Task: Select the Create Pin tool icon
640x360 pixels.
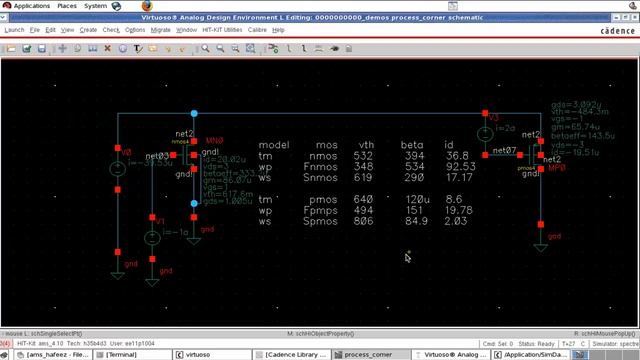Action: point(334,49)
